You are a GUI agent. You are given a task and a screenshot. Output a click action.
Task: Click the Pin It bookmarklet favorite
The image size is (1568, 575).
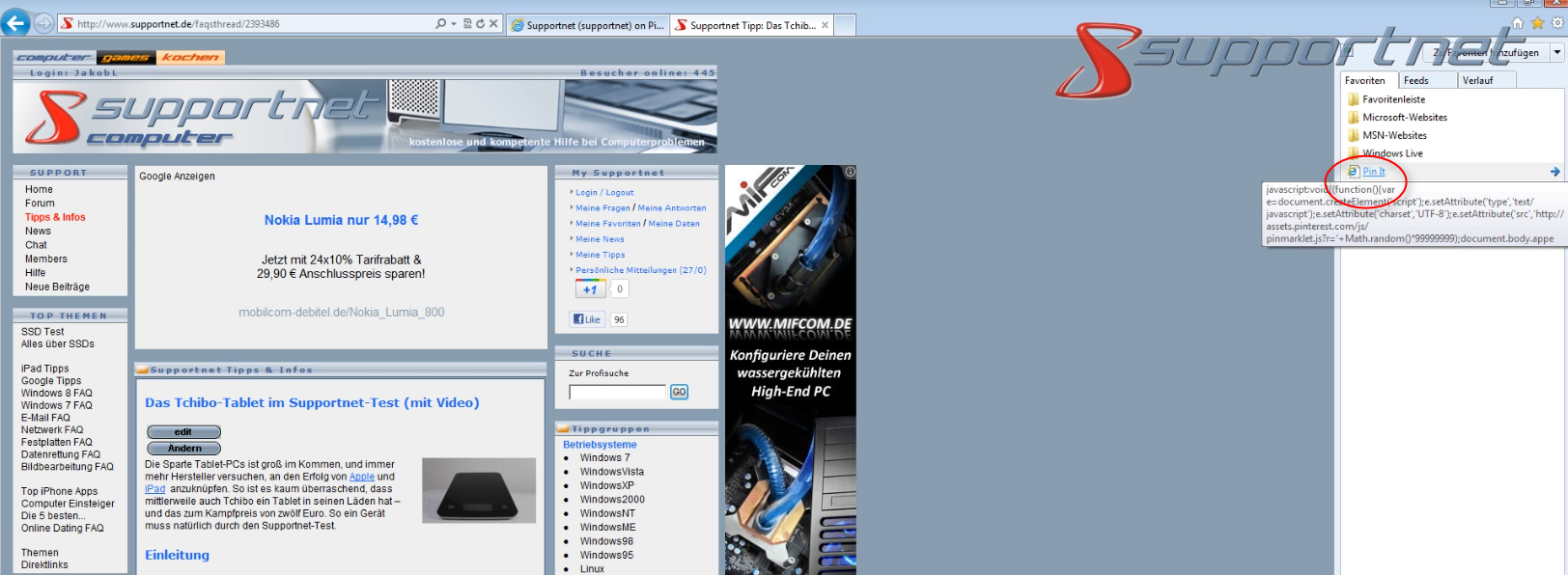1373,172
